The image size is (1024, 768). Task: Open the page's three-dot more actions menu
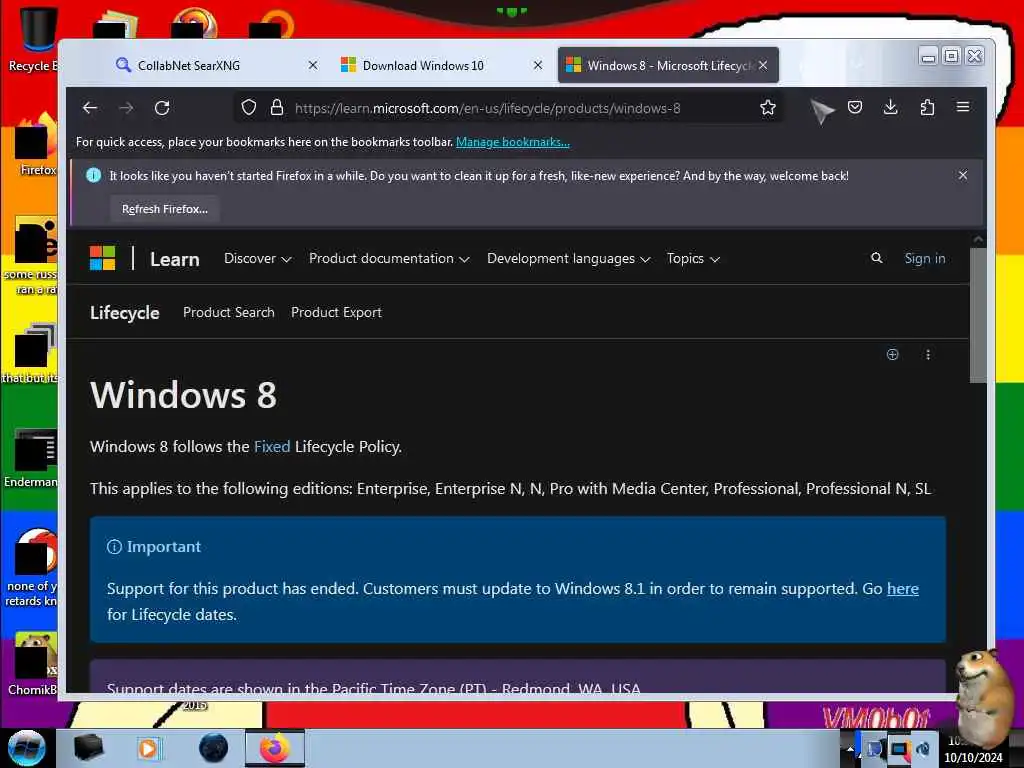928,355
